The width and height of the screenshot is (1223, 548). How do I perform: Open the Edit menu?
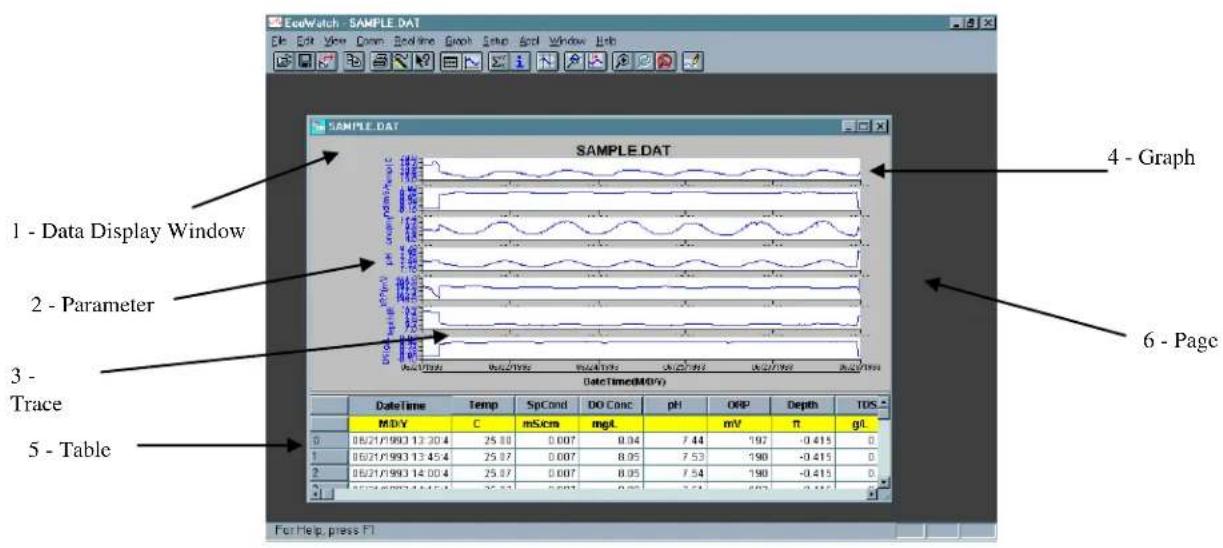306,41
